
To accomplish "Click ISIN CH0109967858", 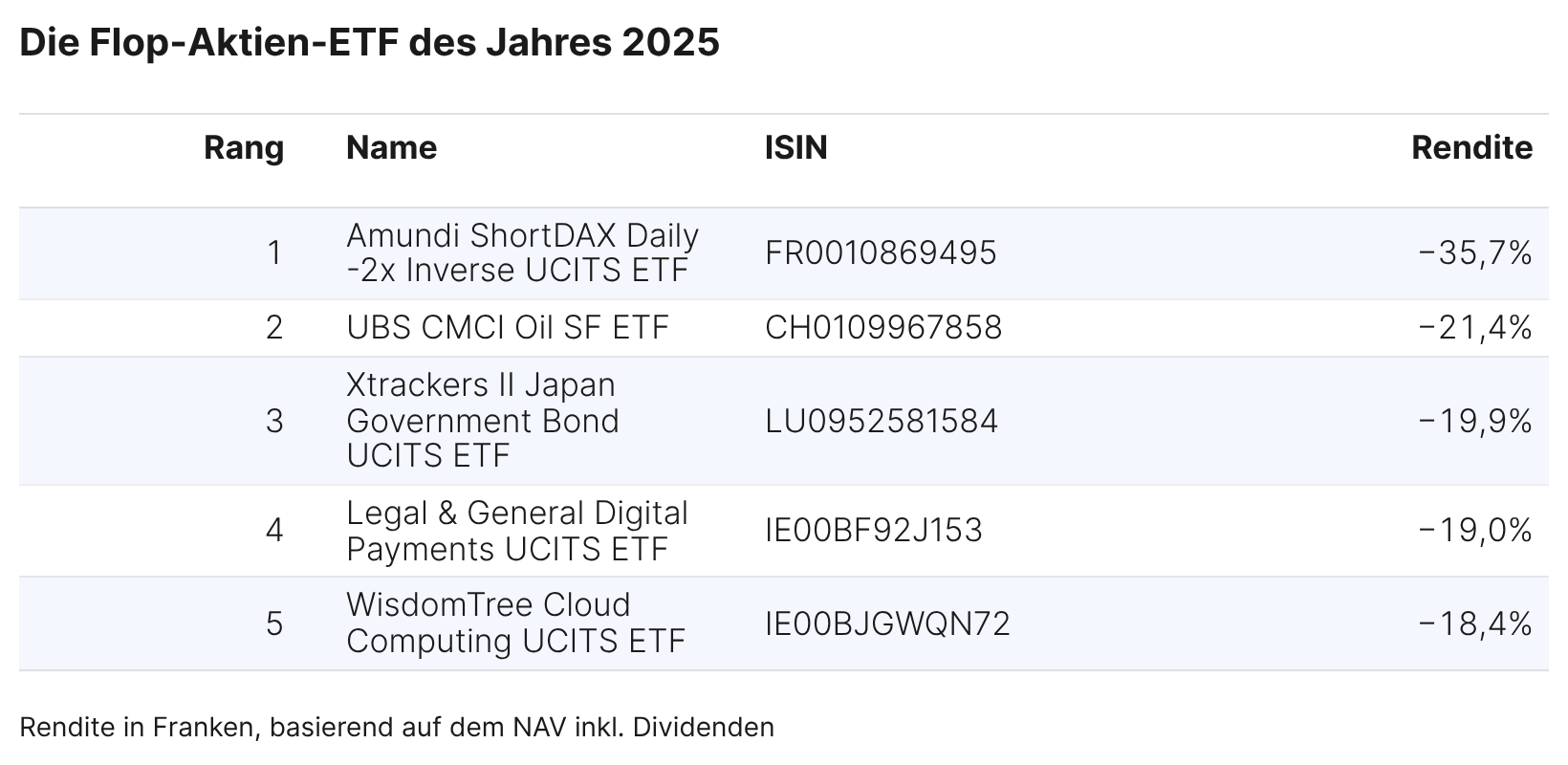I will pyautogui.click(x=883, y=328).
